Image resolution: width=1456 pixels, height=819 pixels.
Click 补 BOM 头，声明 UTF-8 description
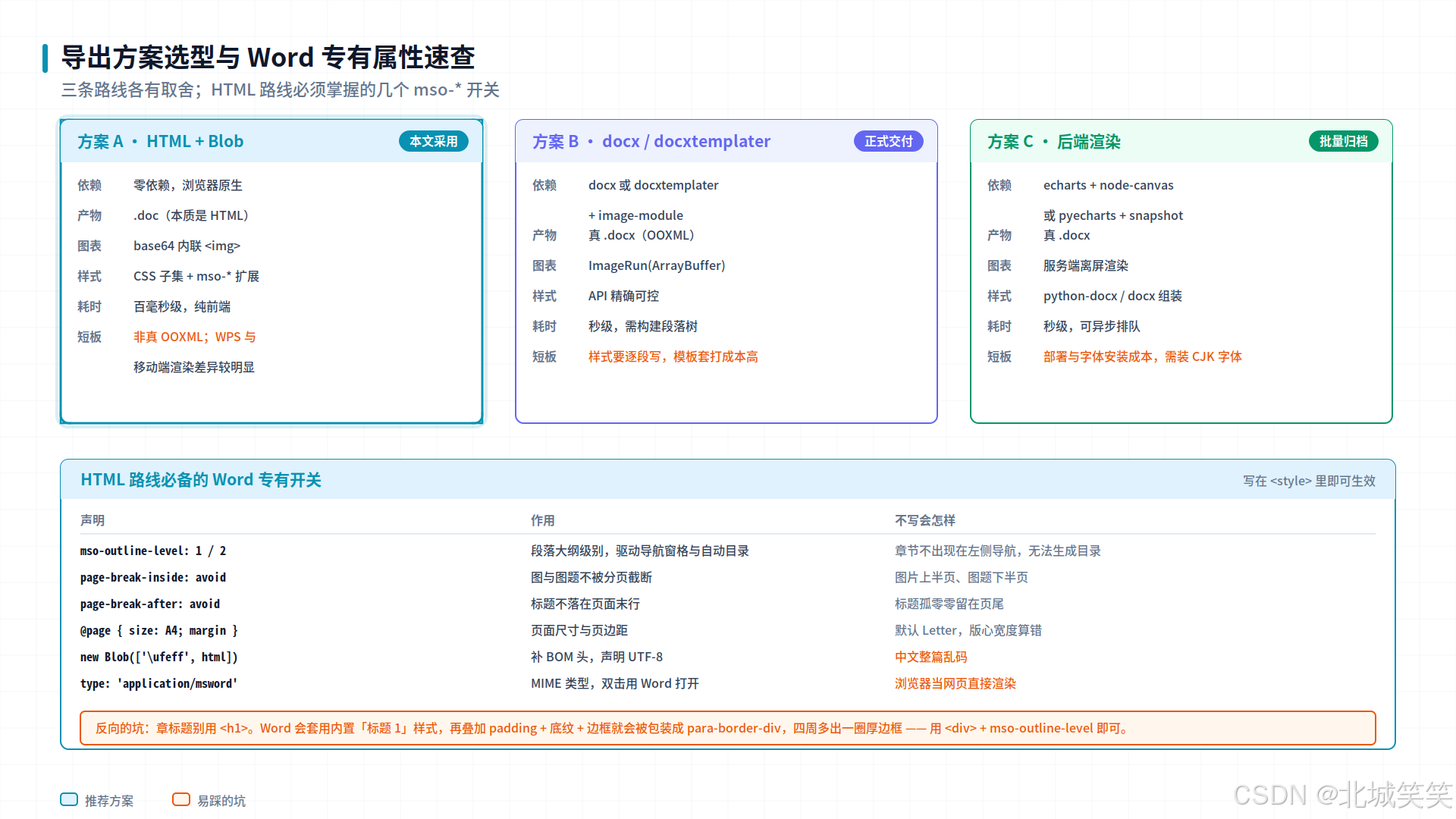point(597,657)
